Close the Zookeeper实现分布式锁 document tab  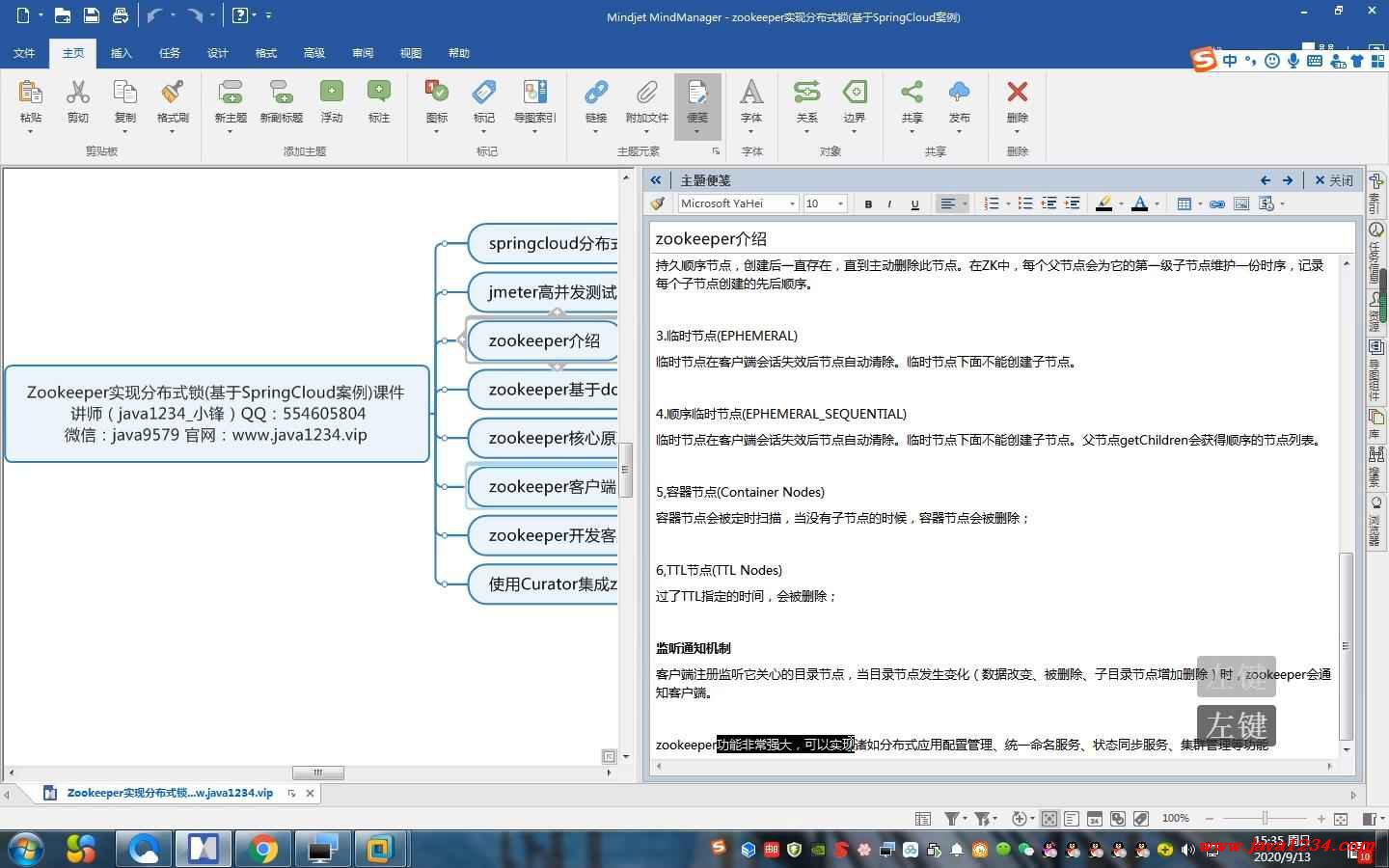(310, 793)
